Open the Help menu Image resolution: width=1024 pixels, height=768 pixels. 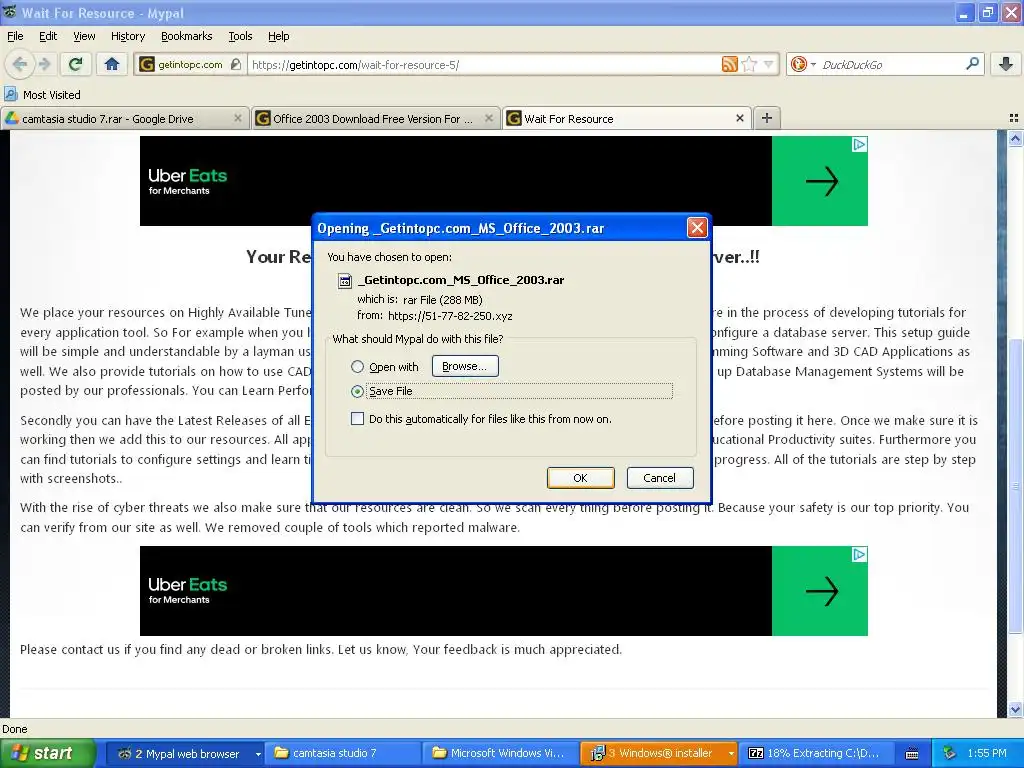[278, 36]
